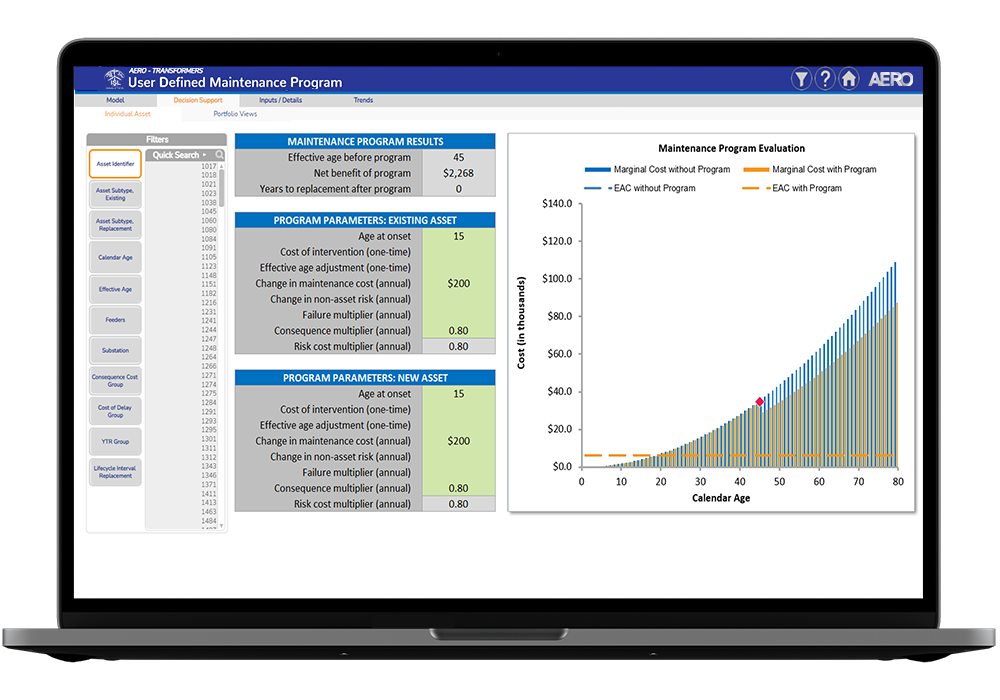Viewport: 1000px width, 700px height.
Task: Open the Trends tab
Action: [364, 100]
